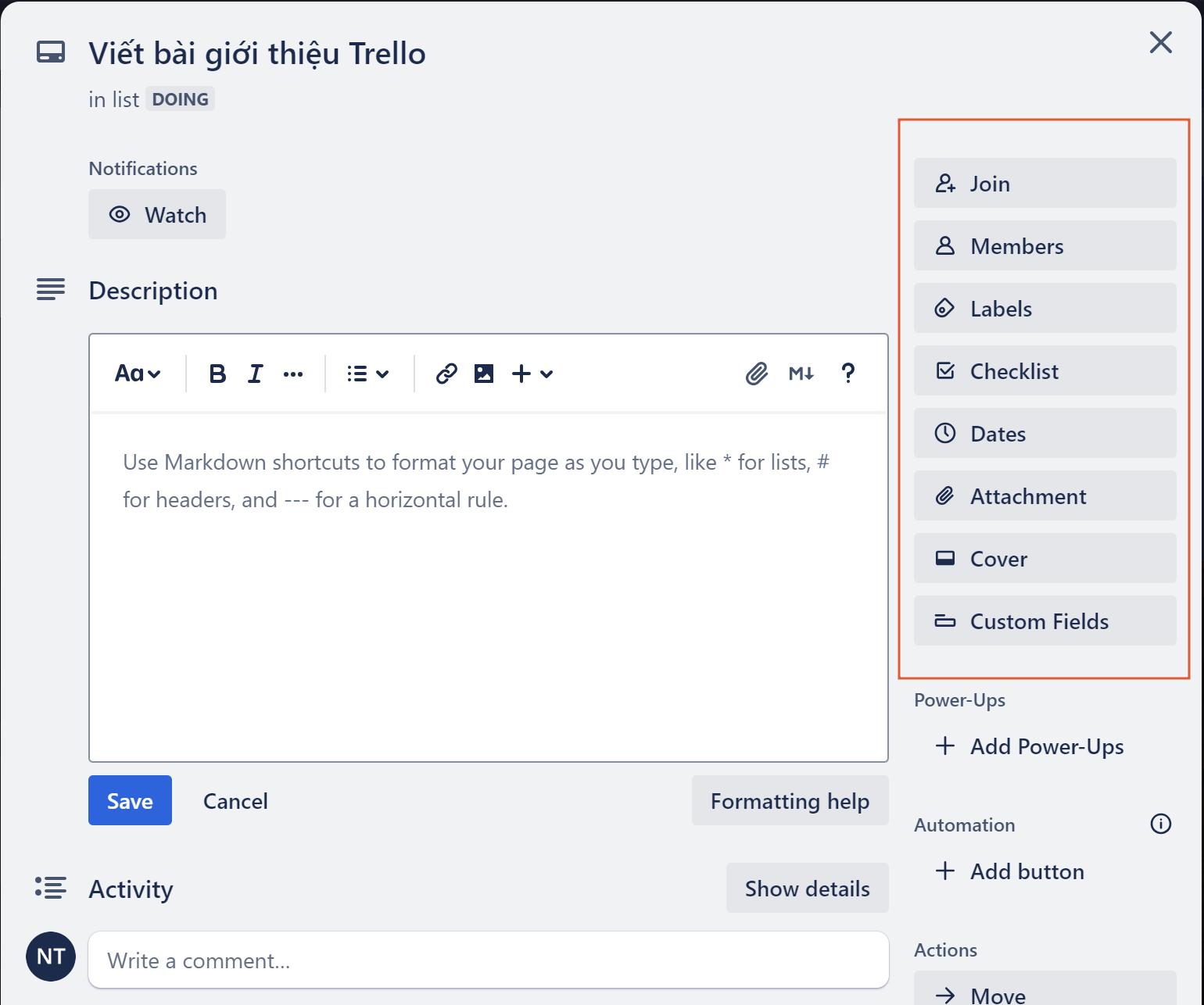The image size is (1204, 1005).
Task: Click in the description text area
Action: tap(489, 586)
